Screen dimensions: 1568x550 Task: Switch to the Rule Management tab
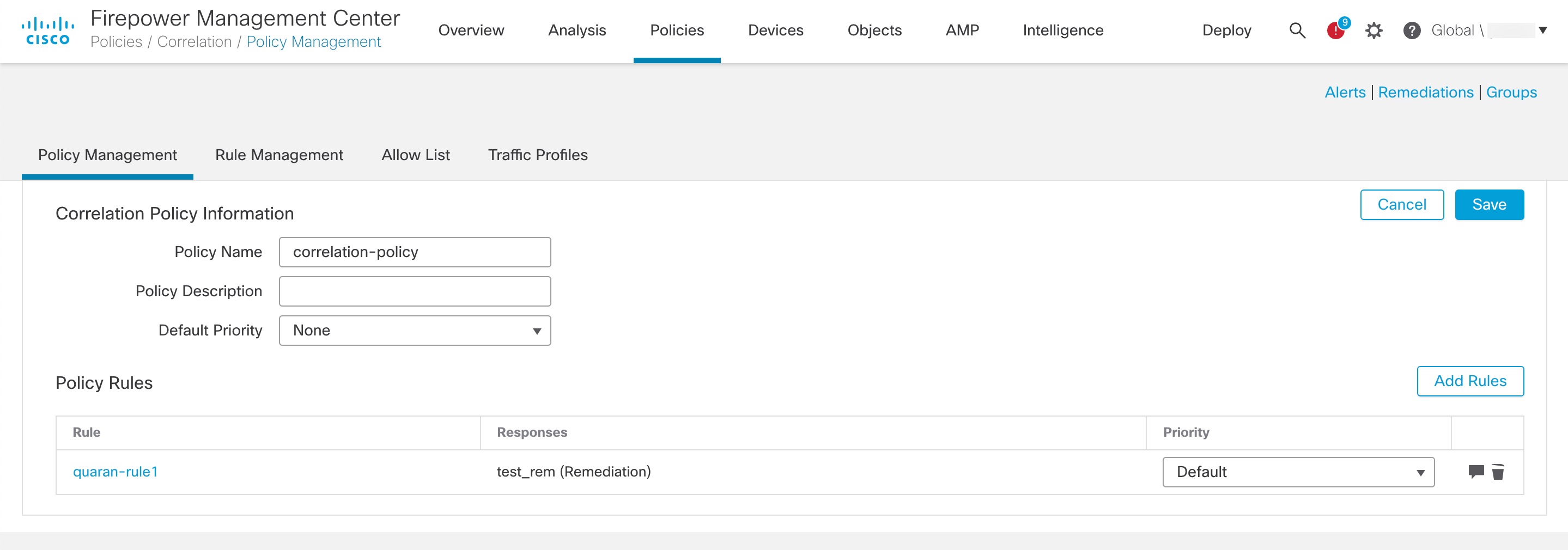279,155
